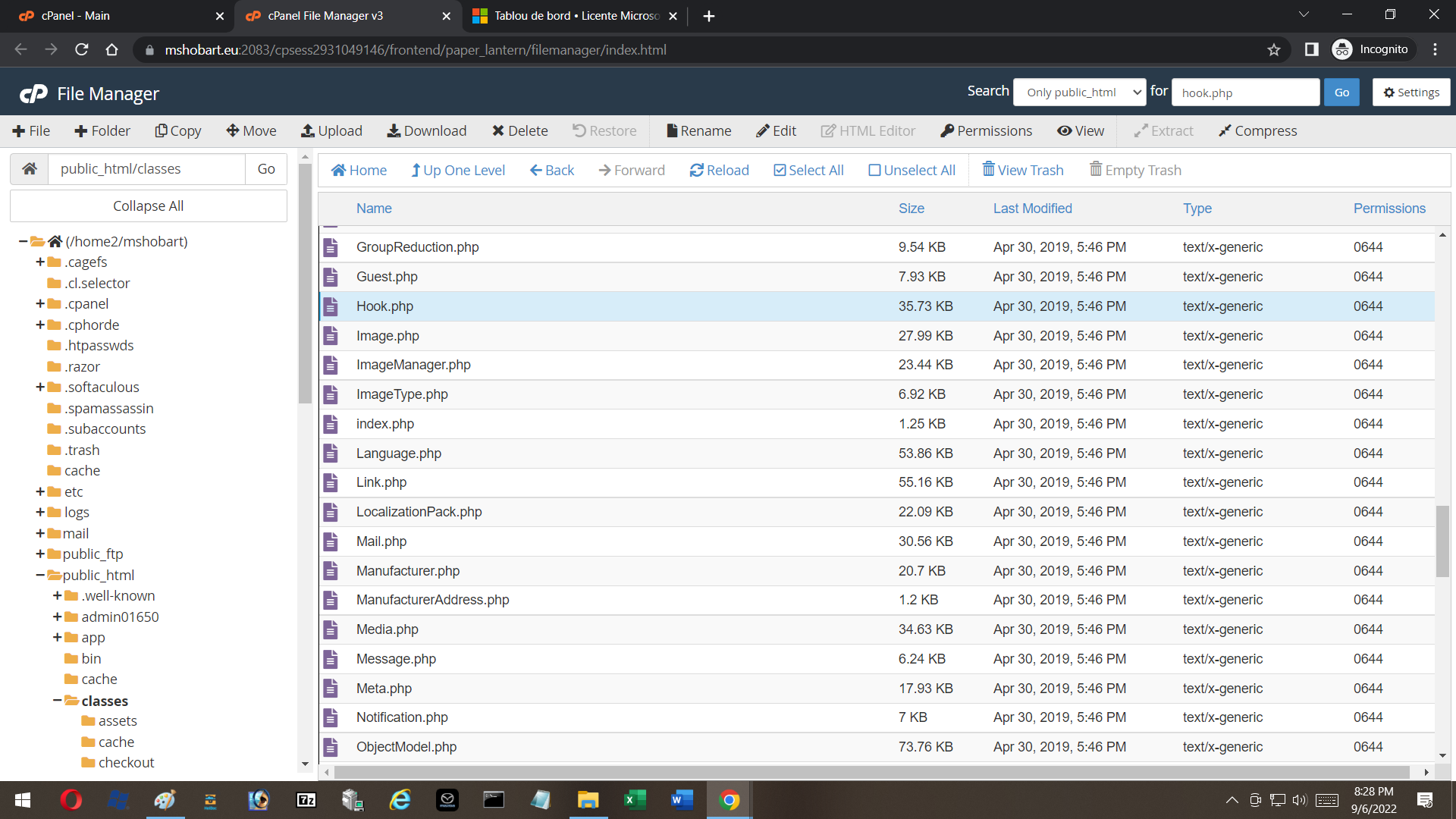
Task: Expand the etc folder
Action: point(40,492)
